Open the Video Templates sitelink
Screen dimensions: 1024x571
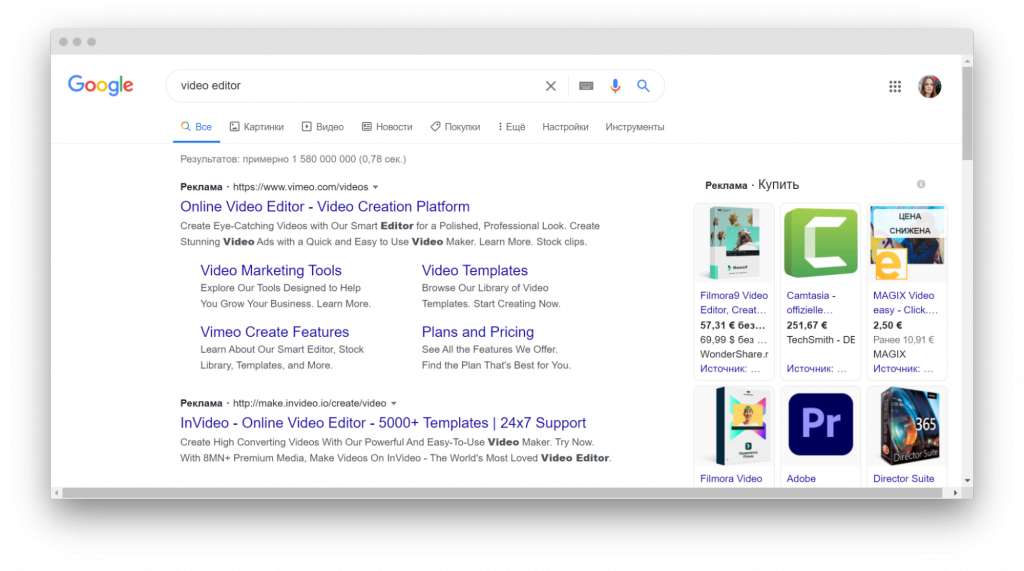tap(474, 270)
